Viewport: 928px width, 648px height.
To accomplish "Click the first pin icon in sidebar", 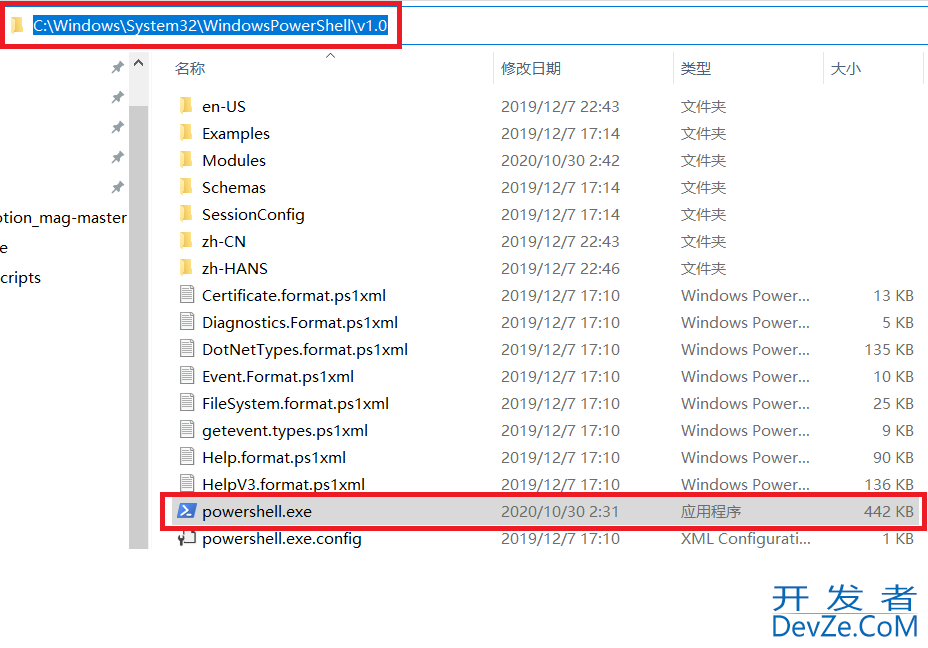I will (118, 67).
